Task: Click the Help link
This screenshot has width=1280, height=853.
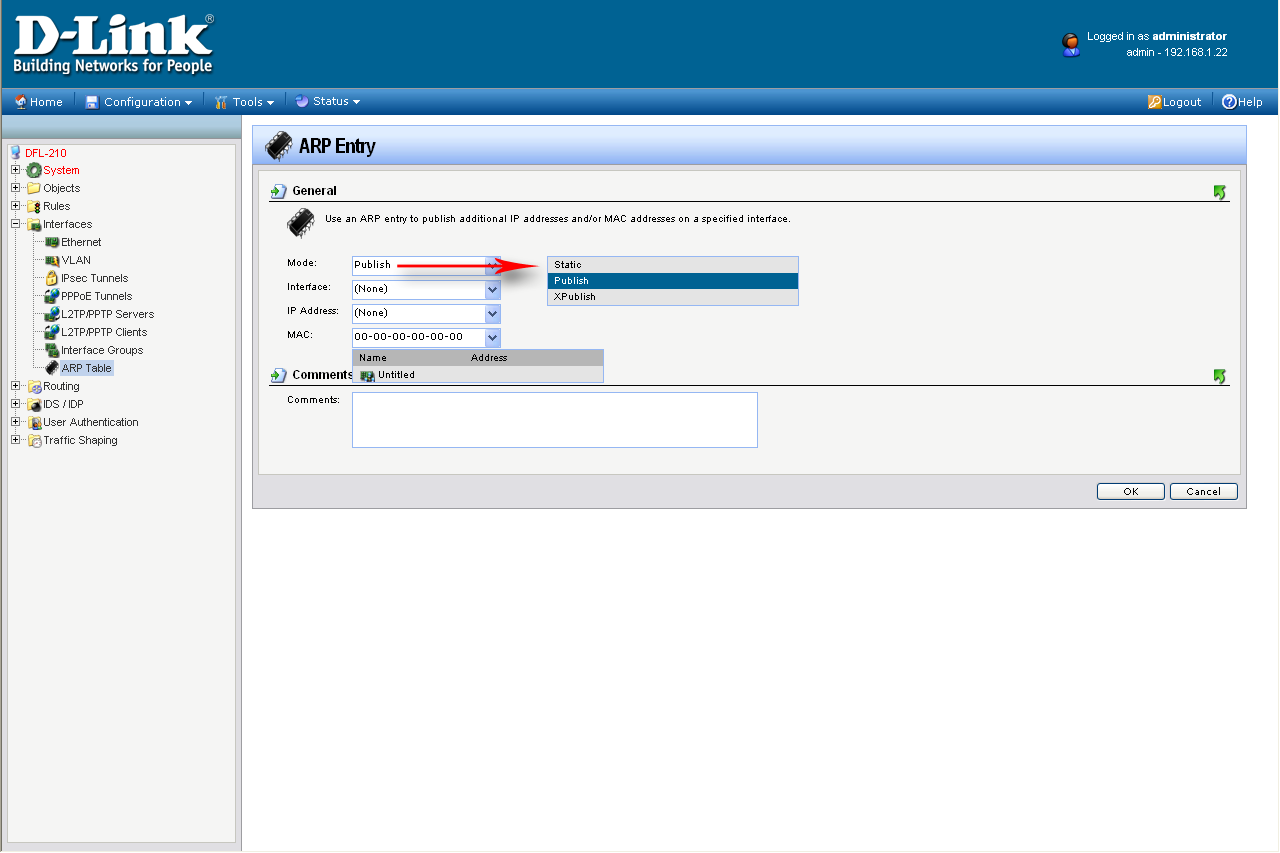Action: point(1250,102)
